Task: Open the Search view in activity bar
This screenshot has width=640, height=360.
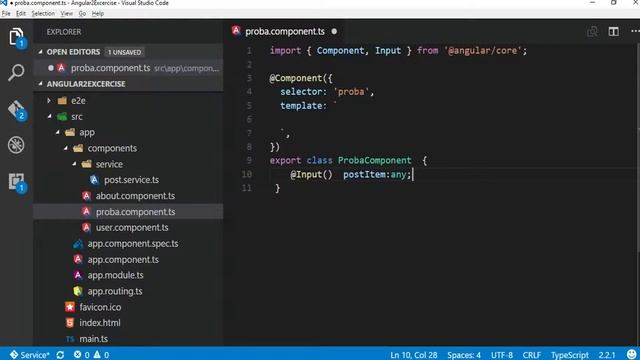Action: tap(16, 73)
